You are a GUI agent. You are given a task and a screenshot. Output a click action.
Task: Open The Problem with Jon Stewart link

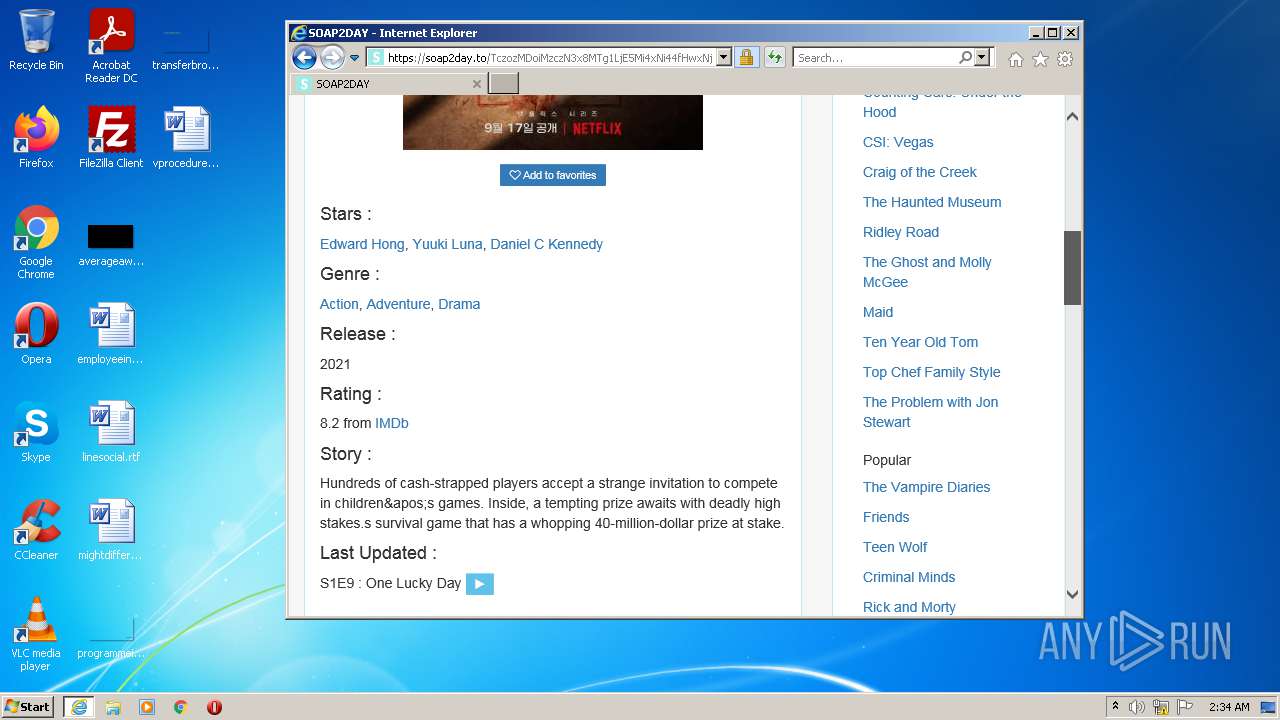point(930,412)
